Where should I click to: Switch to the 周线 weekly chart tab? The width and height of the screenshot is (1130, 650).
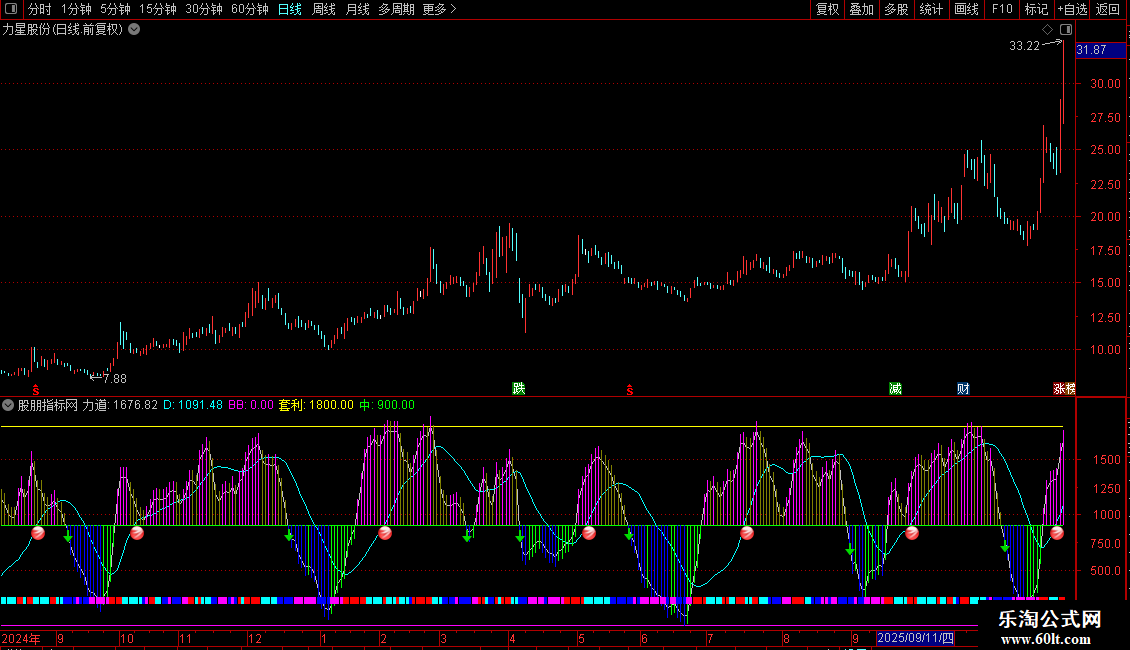[324, 10]
